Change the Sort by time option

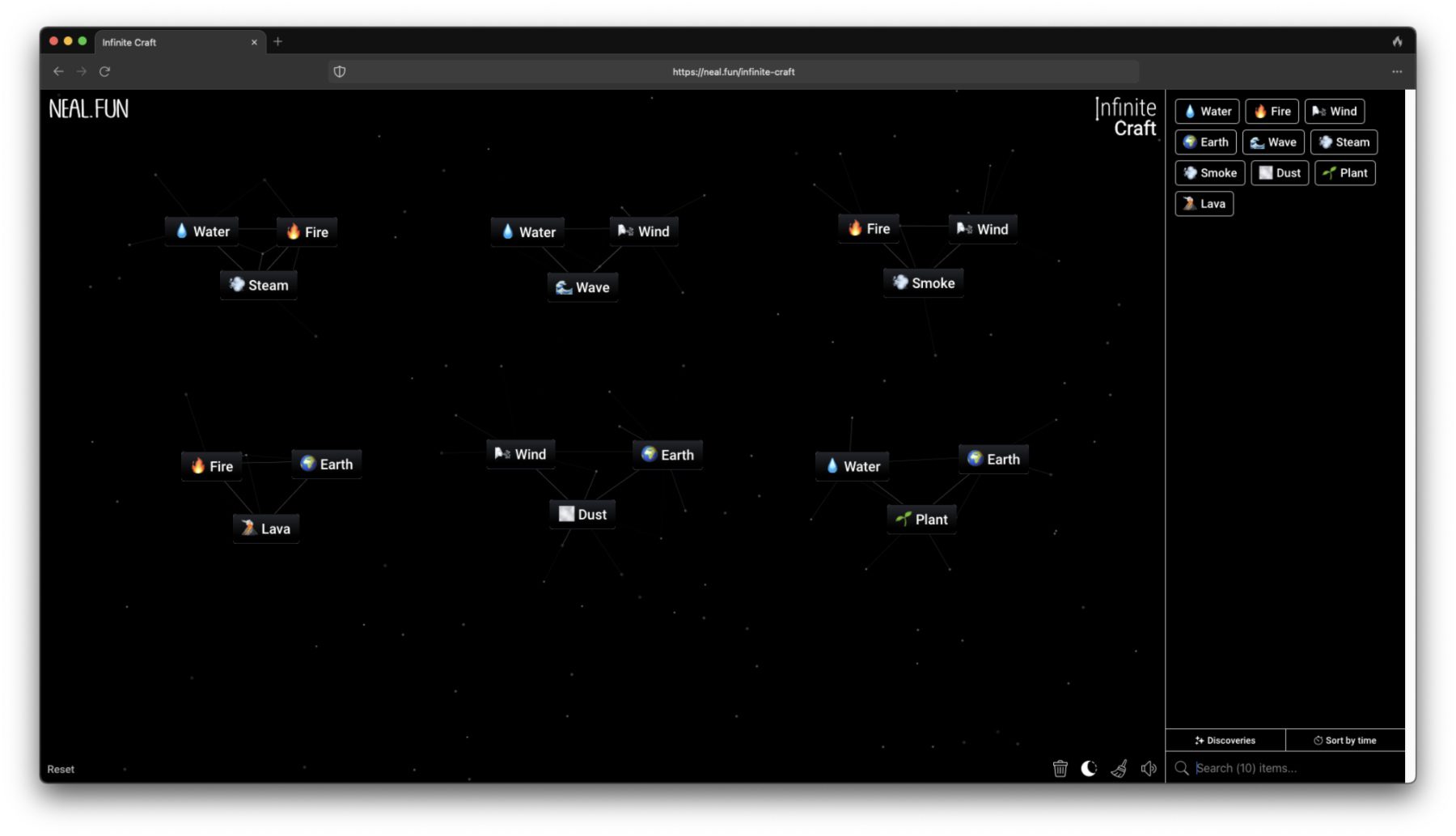[x=1344, y=741]
